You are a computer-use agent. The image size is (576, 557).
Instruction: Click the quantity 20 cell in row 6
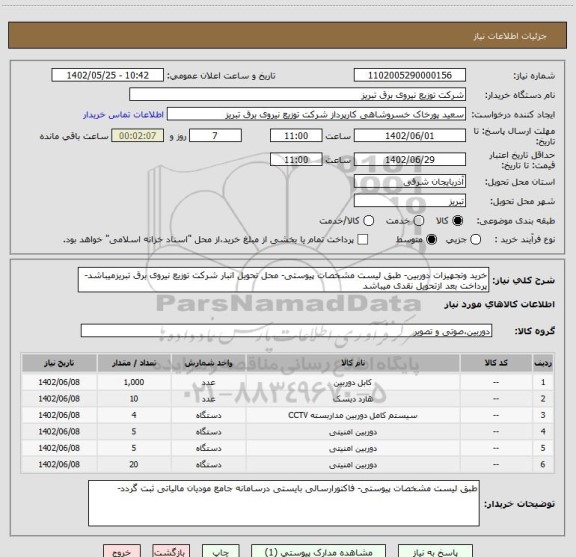coord(134,465)
